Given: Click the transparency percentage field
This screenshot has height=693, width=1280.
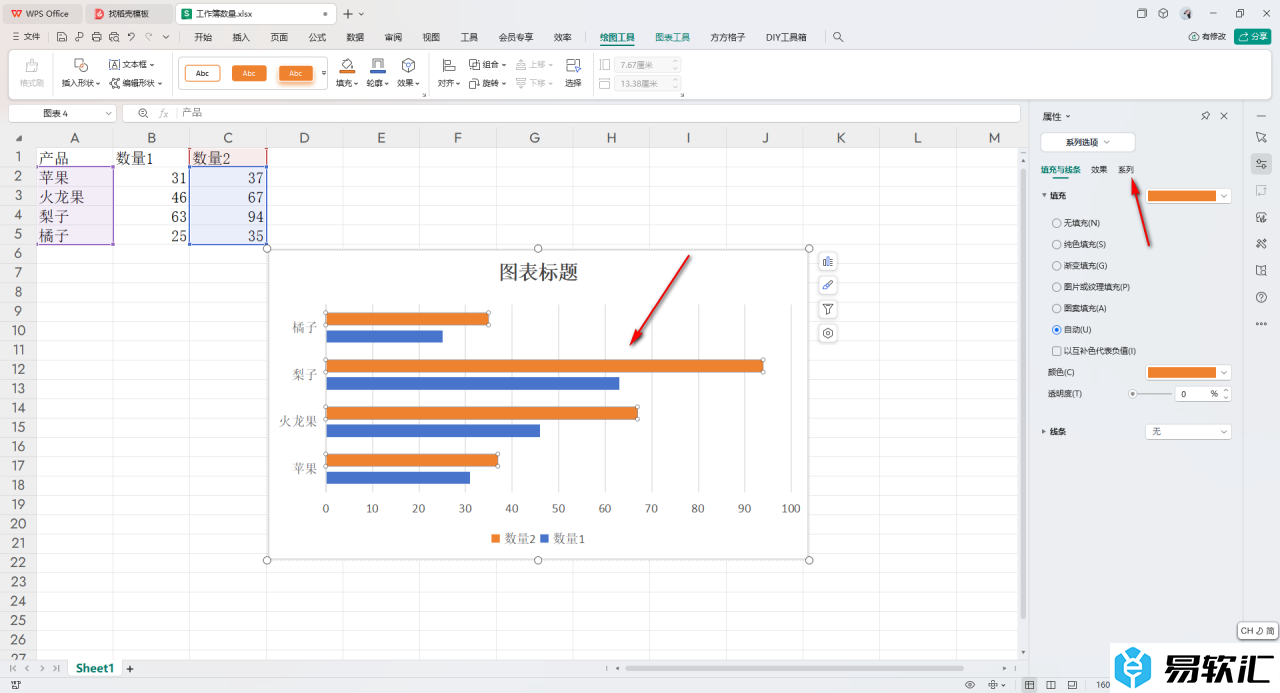Looking at the screenshot, I should (x=1197, y=394).
